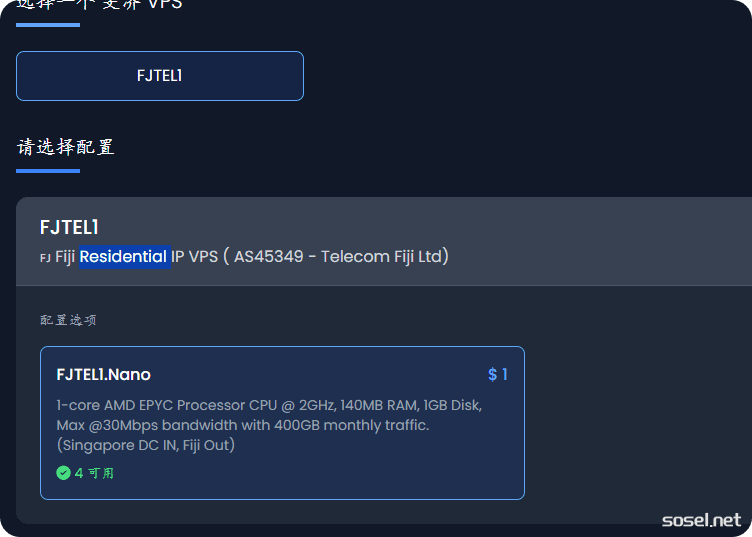Click the Singapore DC IN, Fiji Out note
Image resolution: width=752 pixels, height=537 pixels.
pos(146,445)
